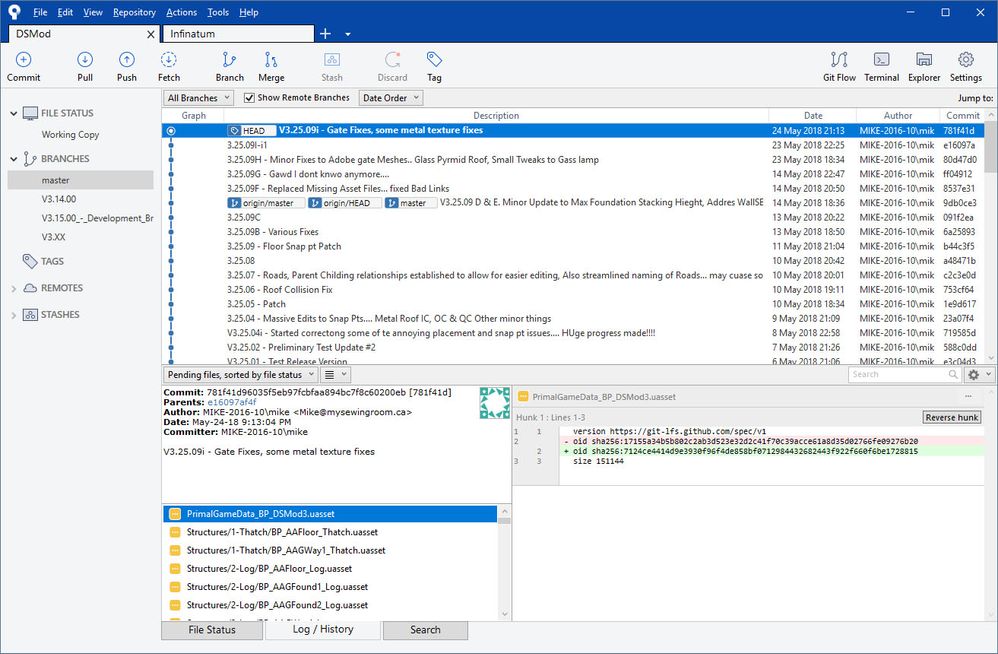Switch to the Search bottom tab
The width and height of the screenshot is (998, 654).
(425, 630)
